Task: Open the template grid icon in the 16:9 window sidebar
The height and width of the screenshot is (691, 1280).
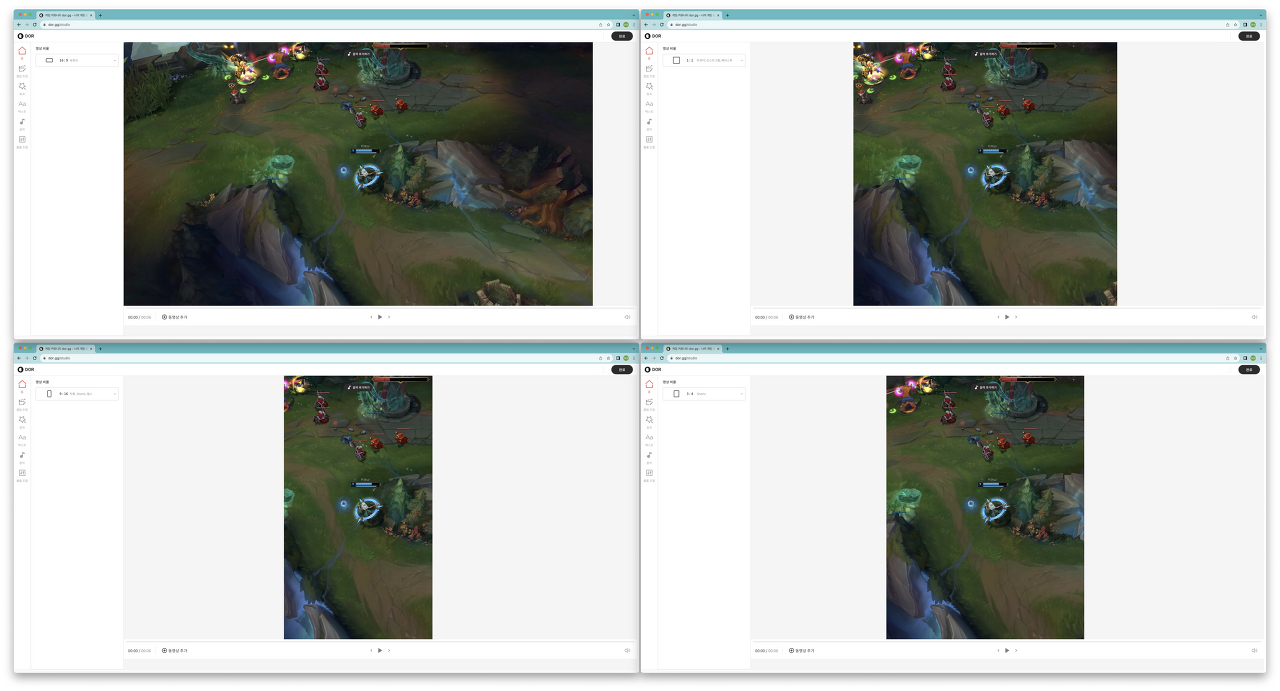Action: [22, 141]
